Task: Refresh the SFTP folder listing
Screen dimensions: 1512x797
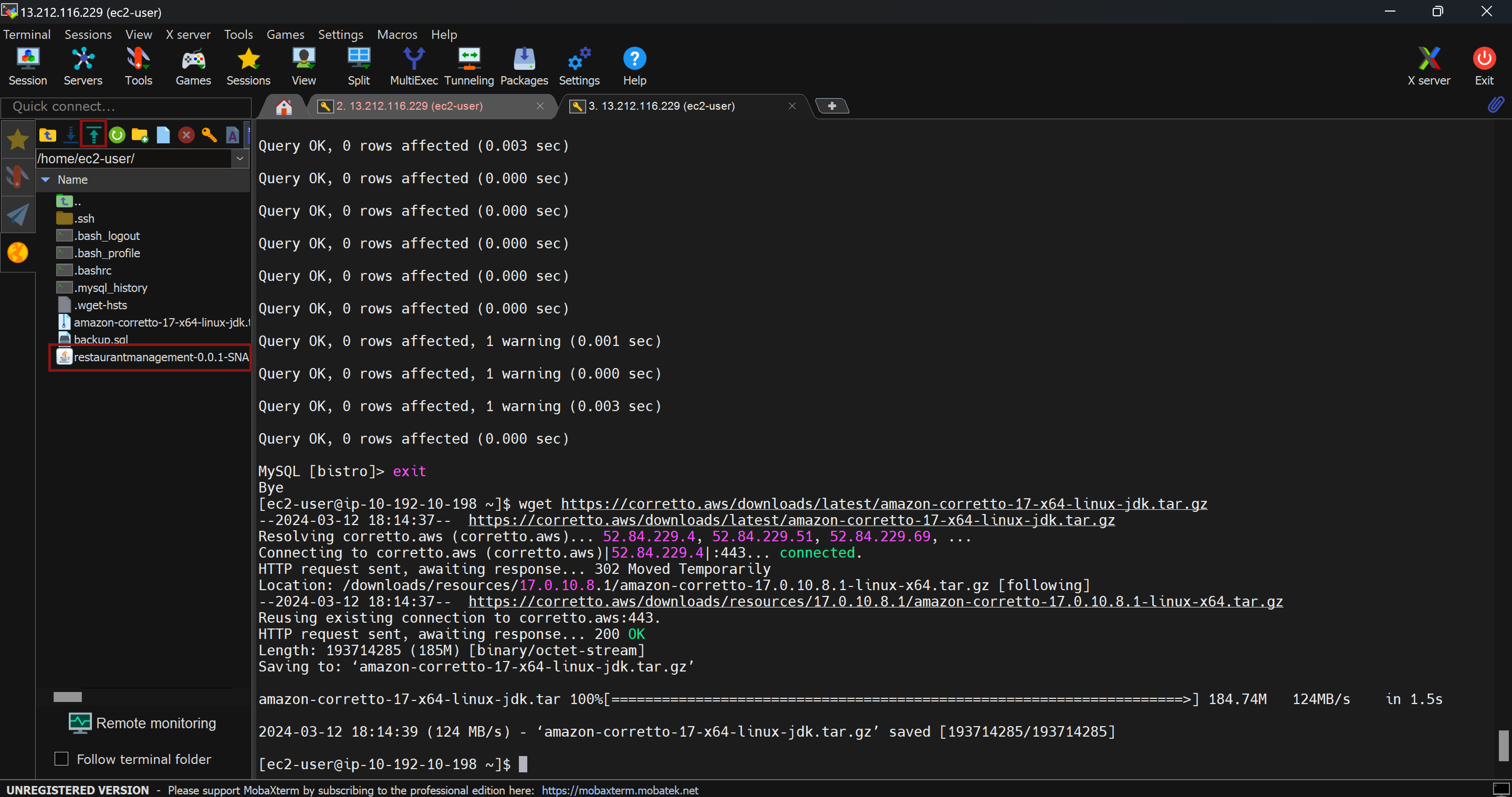Action: 117,135
